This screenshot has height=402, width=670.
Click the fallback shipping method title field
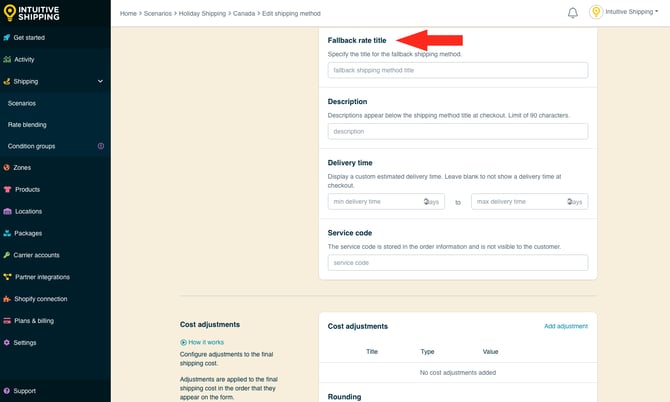click(457, 71)
